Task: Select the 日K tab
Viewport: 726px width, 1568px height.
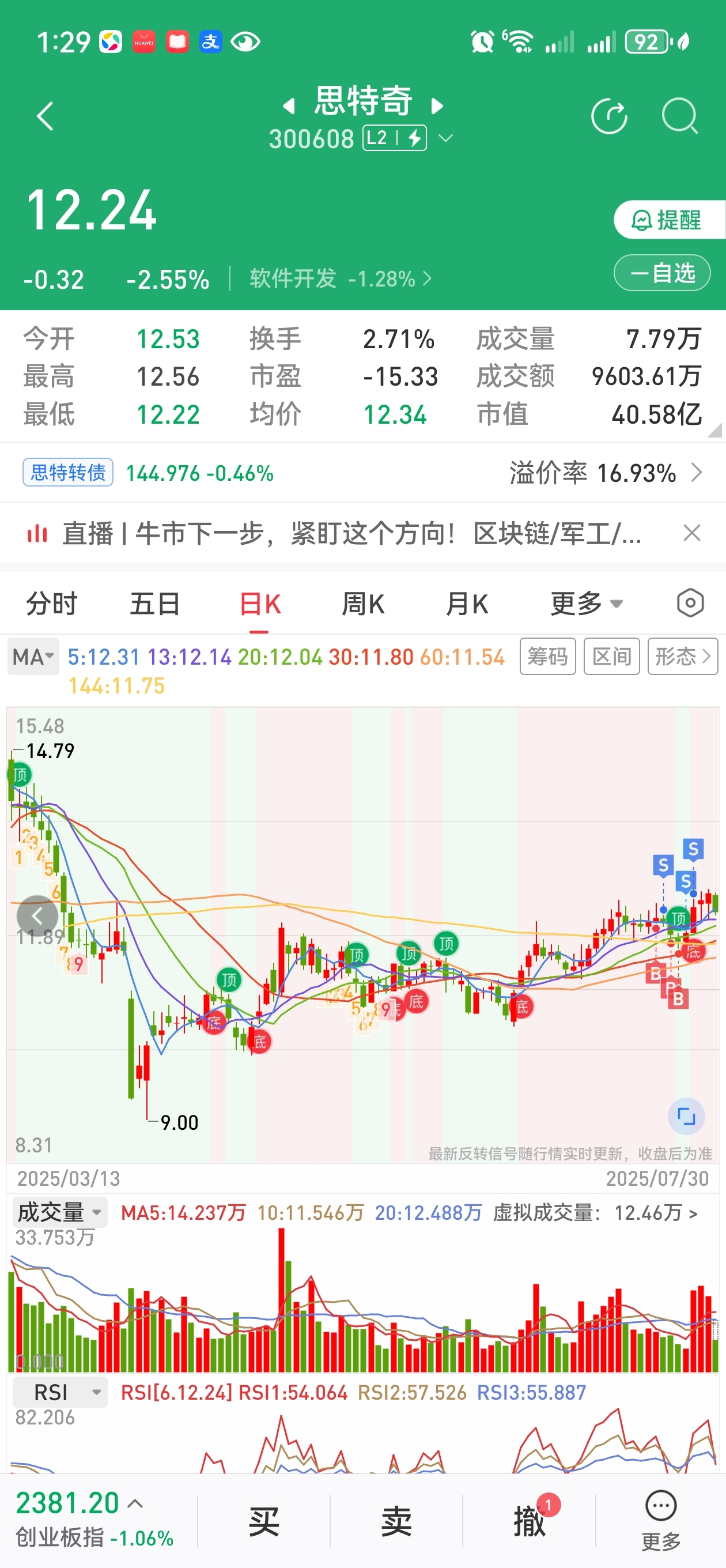Action: pyautogui.click(x=260, y=605)
